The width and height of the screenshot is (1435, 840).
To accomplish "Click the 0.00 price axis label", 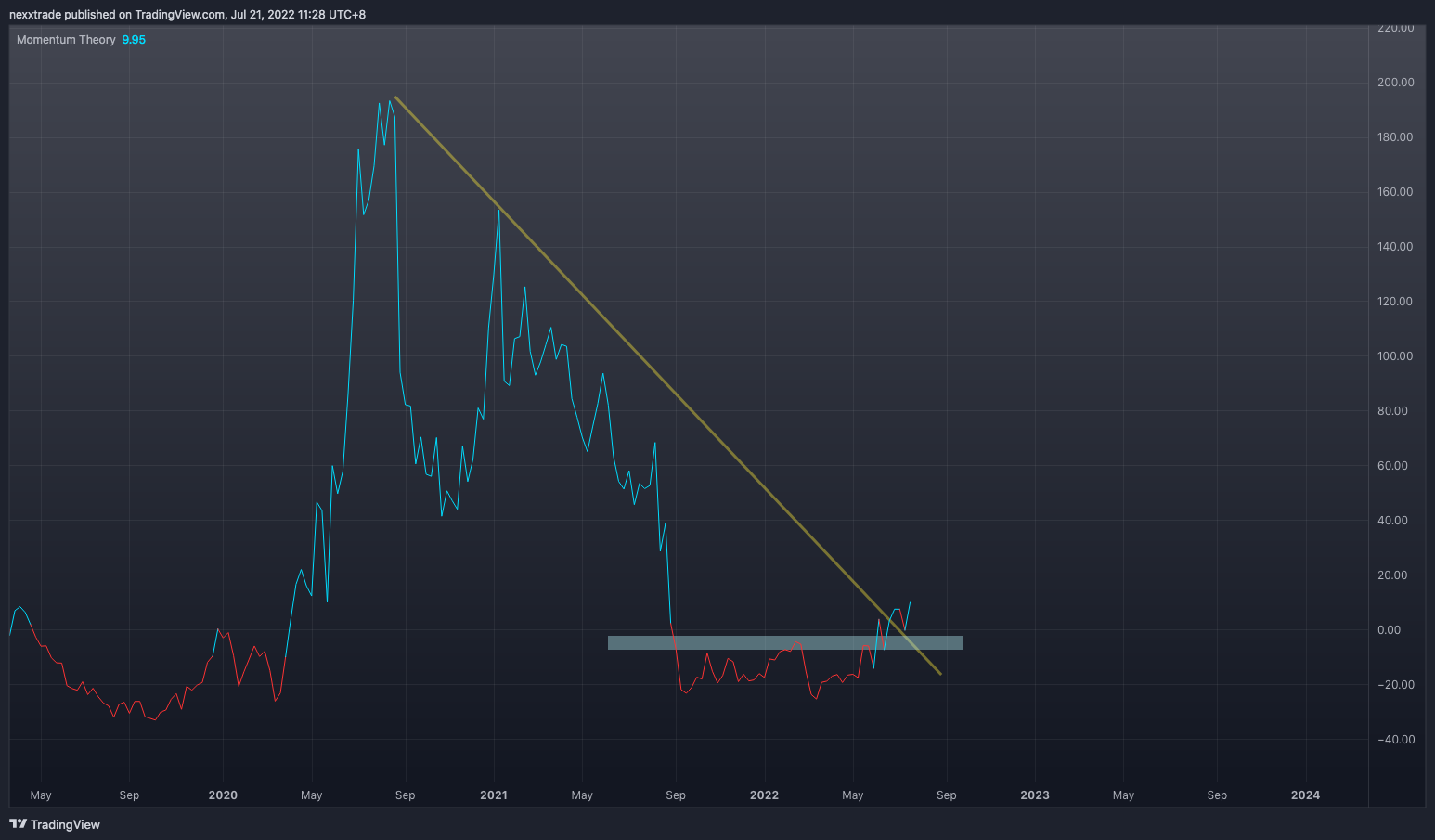I will coord(1390,630).
